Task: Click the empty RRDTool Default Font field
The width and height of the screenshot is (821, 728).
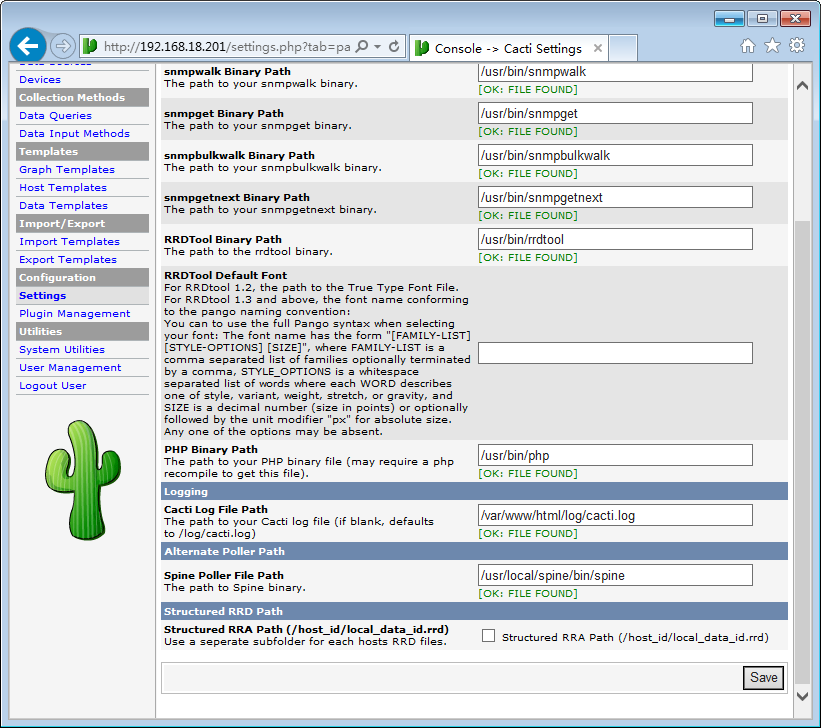Action: (x=615, y=353)
